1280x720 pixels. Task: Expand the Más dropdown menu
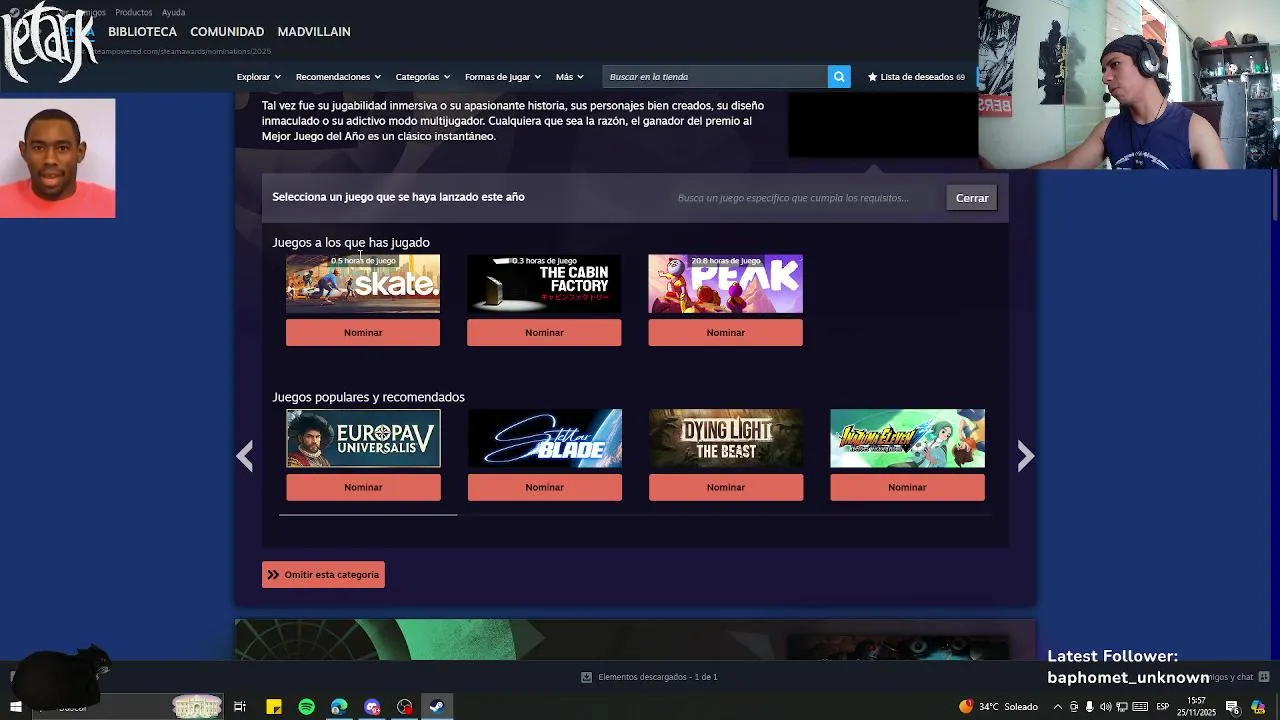[x=569, y=77]
